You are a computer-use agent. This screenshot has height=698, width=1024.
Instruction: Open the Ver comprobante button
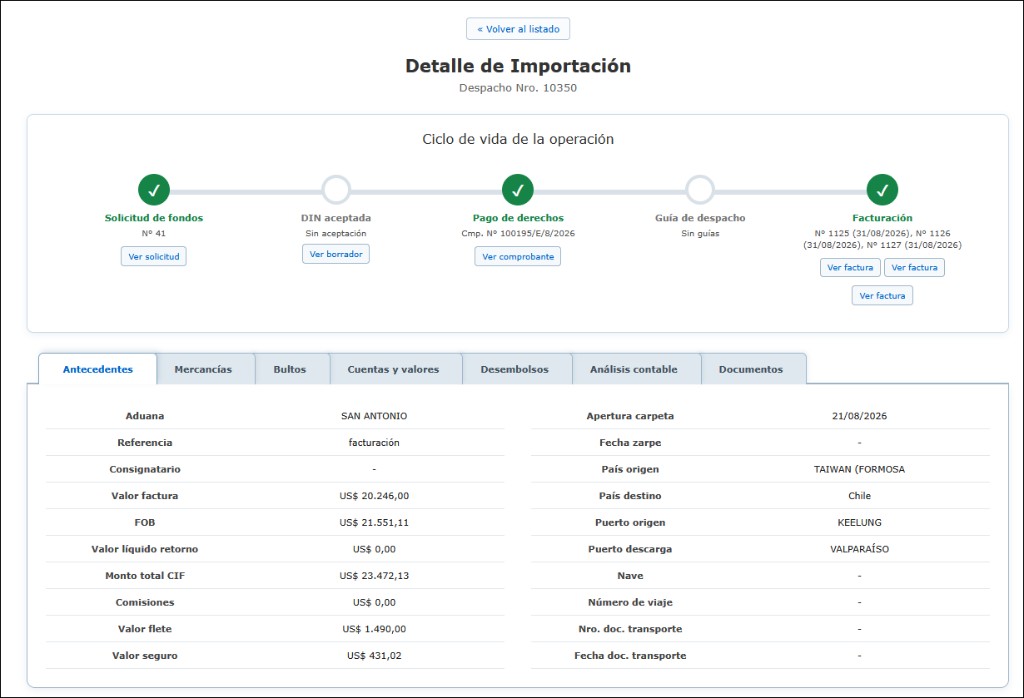[518, 257]
